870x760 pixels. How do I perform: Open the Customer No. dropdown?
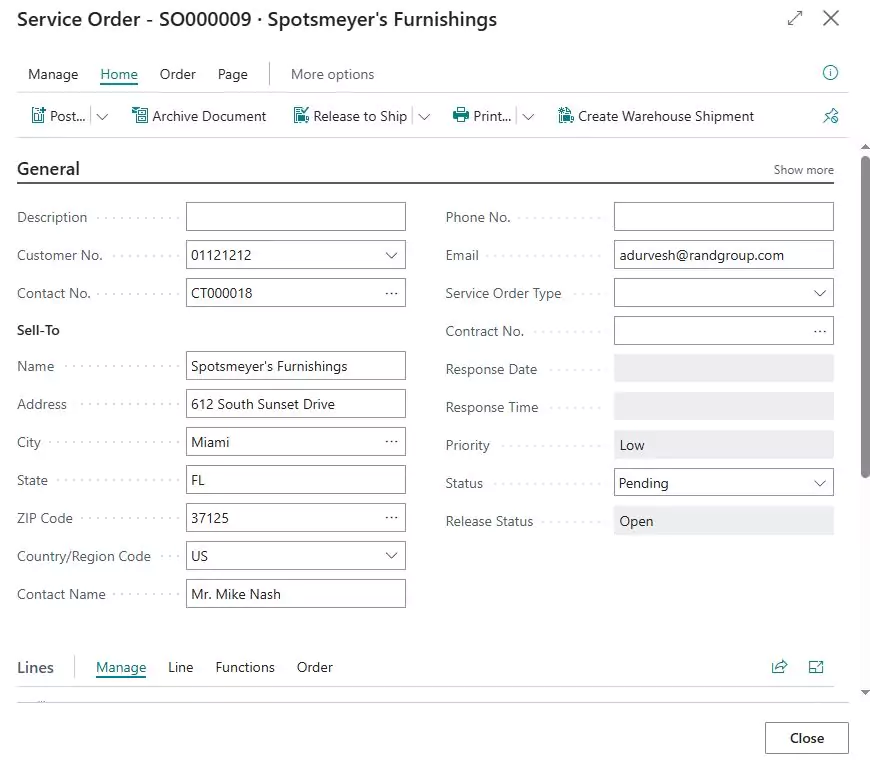tap(392, 255)
